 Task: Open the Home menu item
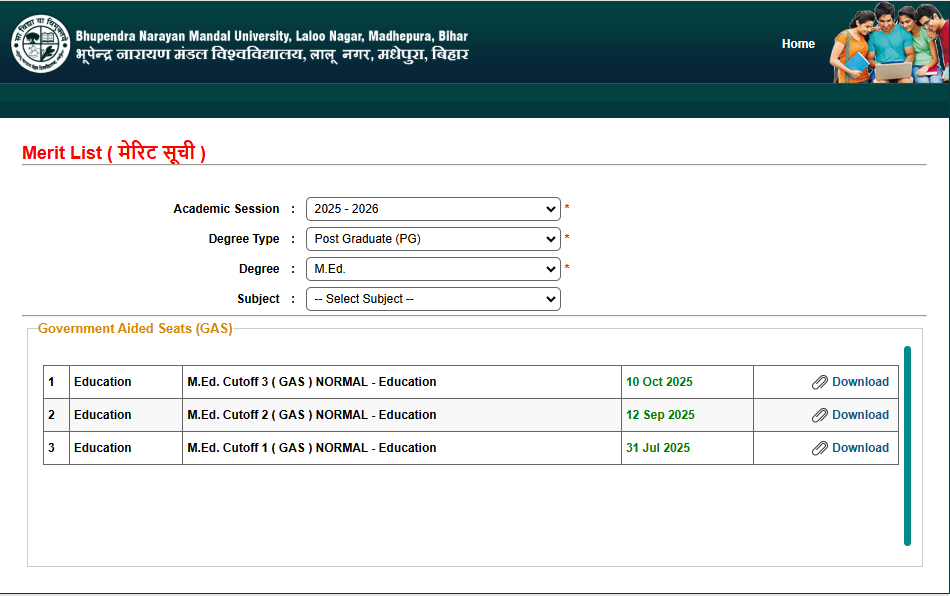click(x=798, y=44)
